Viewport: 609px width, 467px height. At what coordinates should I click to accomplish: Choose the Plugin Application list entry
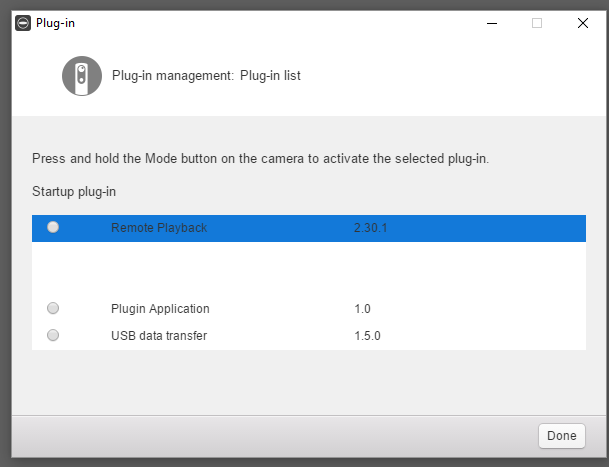pos(309,308)
